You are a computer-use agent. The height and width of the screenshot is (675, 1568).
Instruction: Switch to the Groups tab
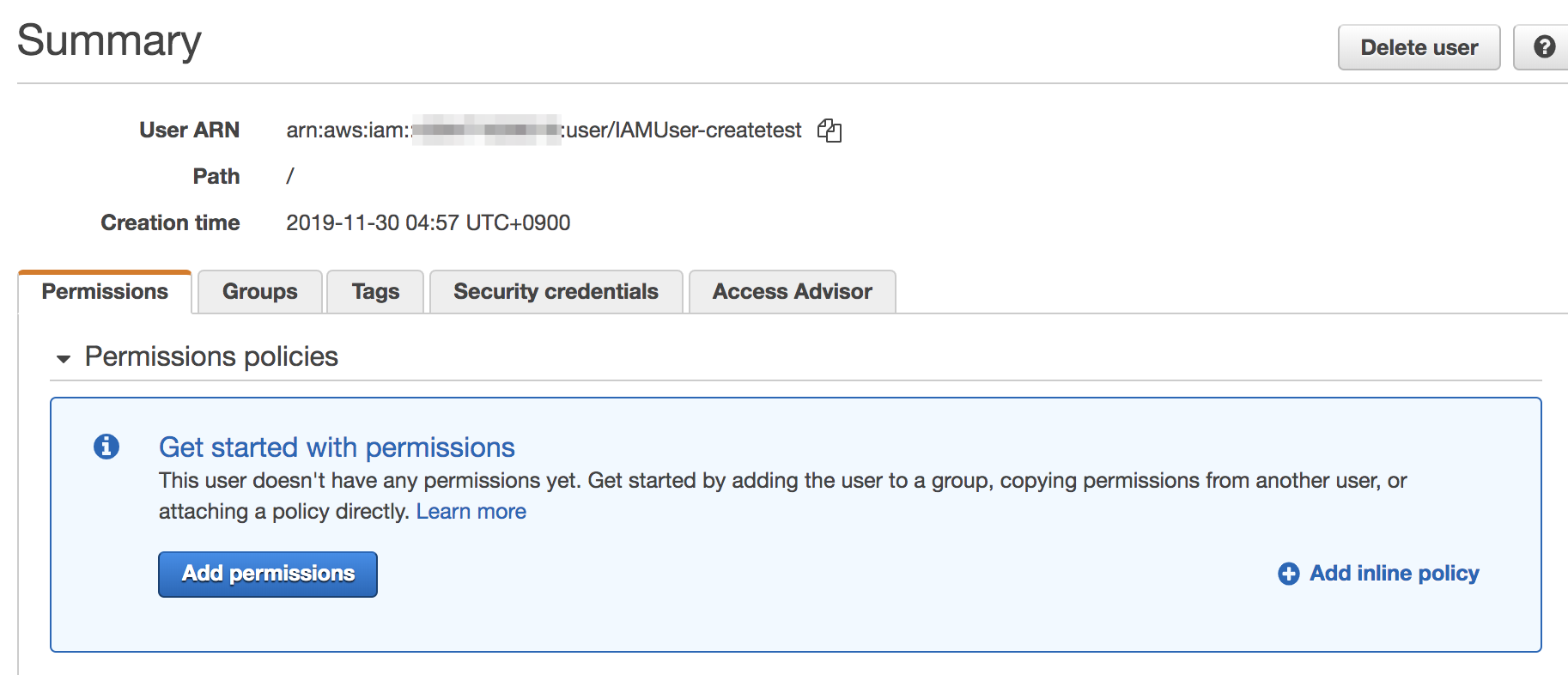pos(260,292)
